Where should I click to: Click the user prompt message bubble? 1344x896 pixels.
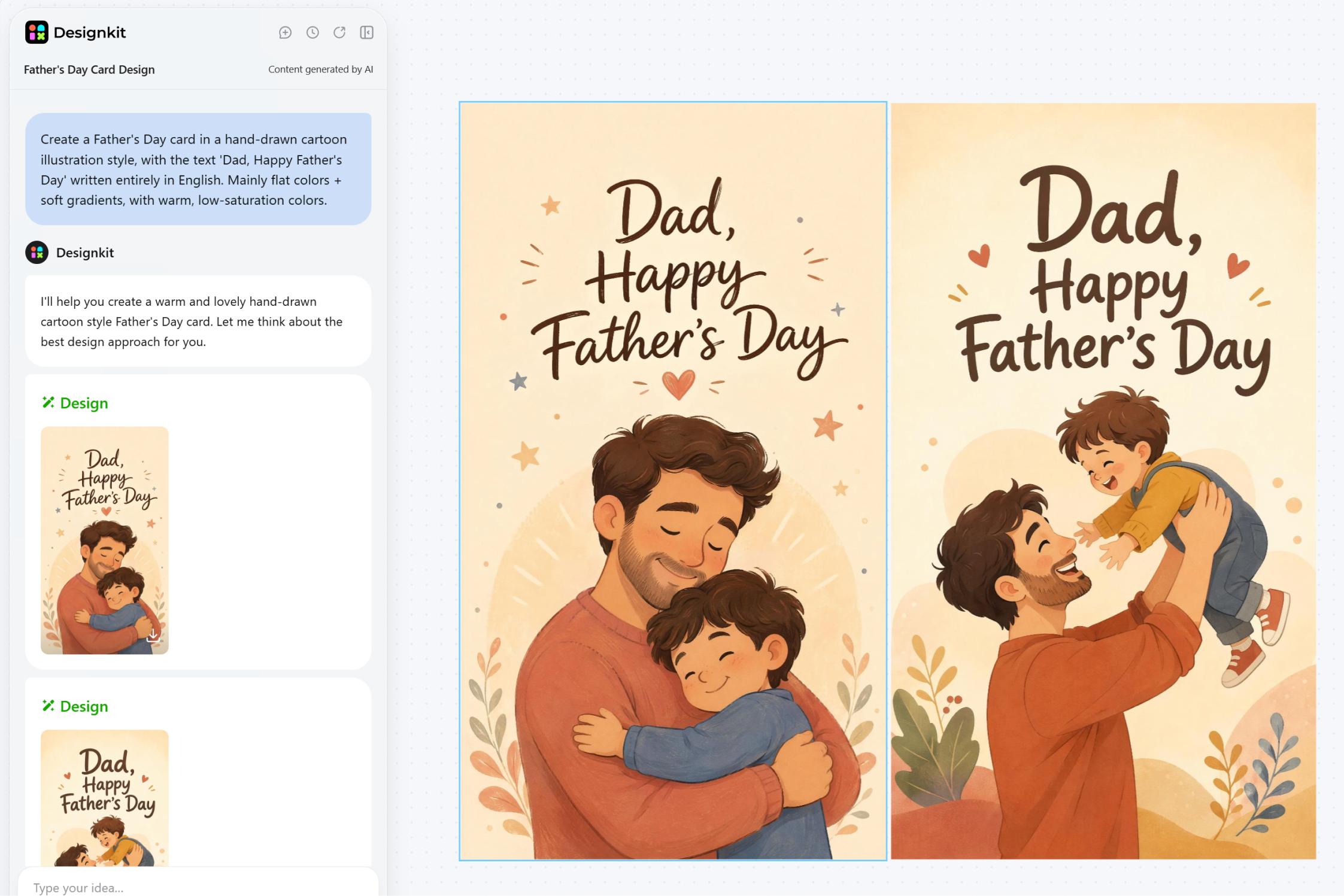point(198,169)
